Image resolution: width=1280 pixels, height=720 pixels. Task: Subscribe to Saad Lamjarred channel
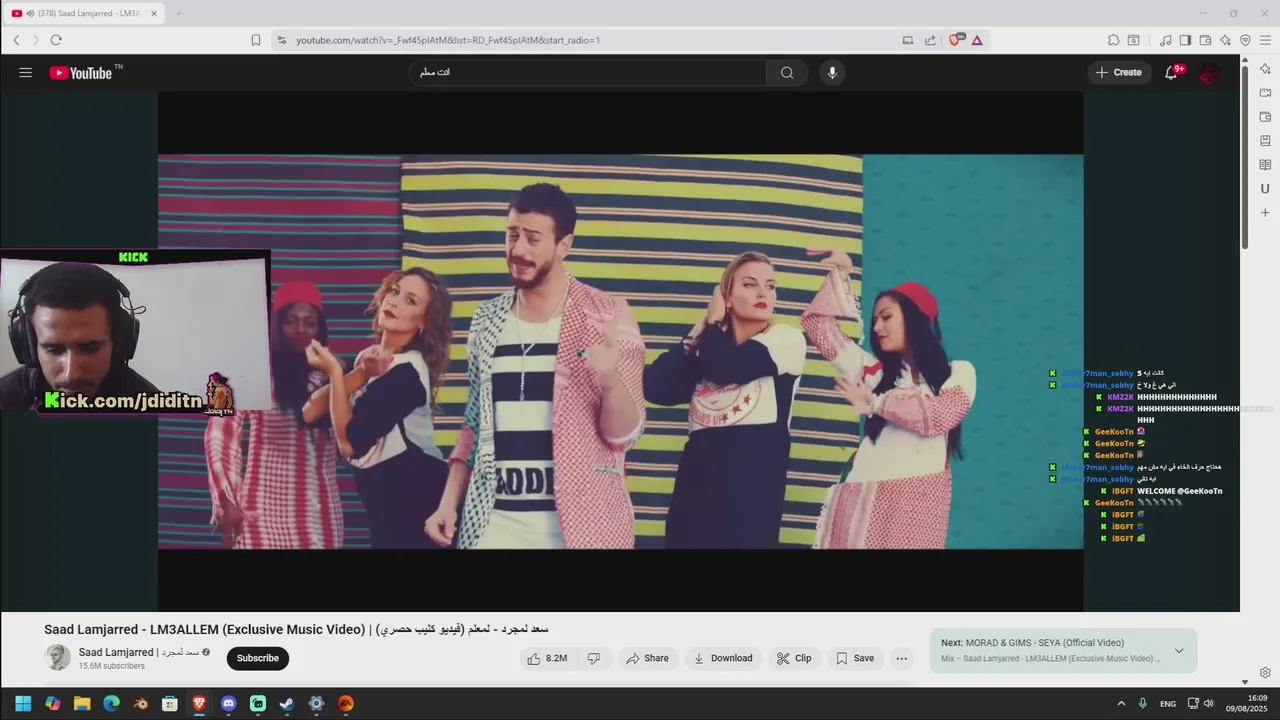258,658
